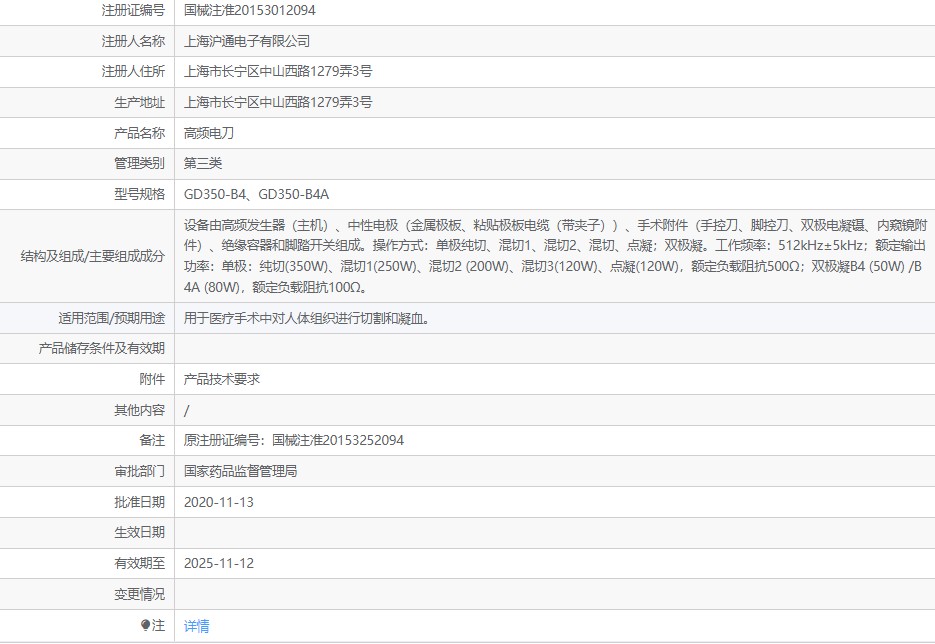Click the 批准日期 label

tap(140, 502)
